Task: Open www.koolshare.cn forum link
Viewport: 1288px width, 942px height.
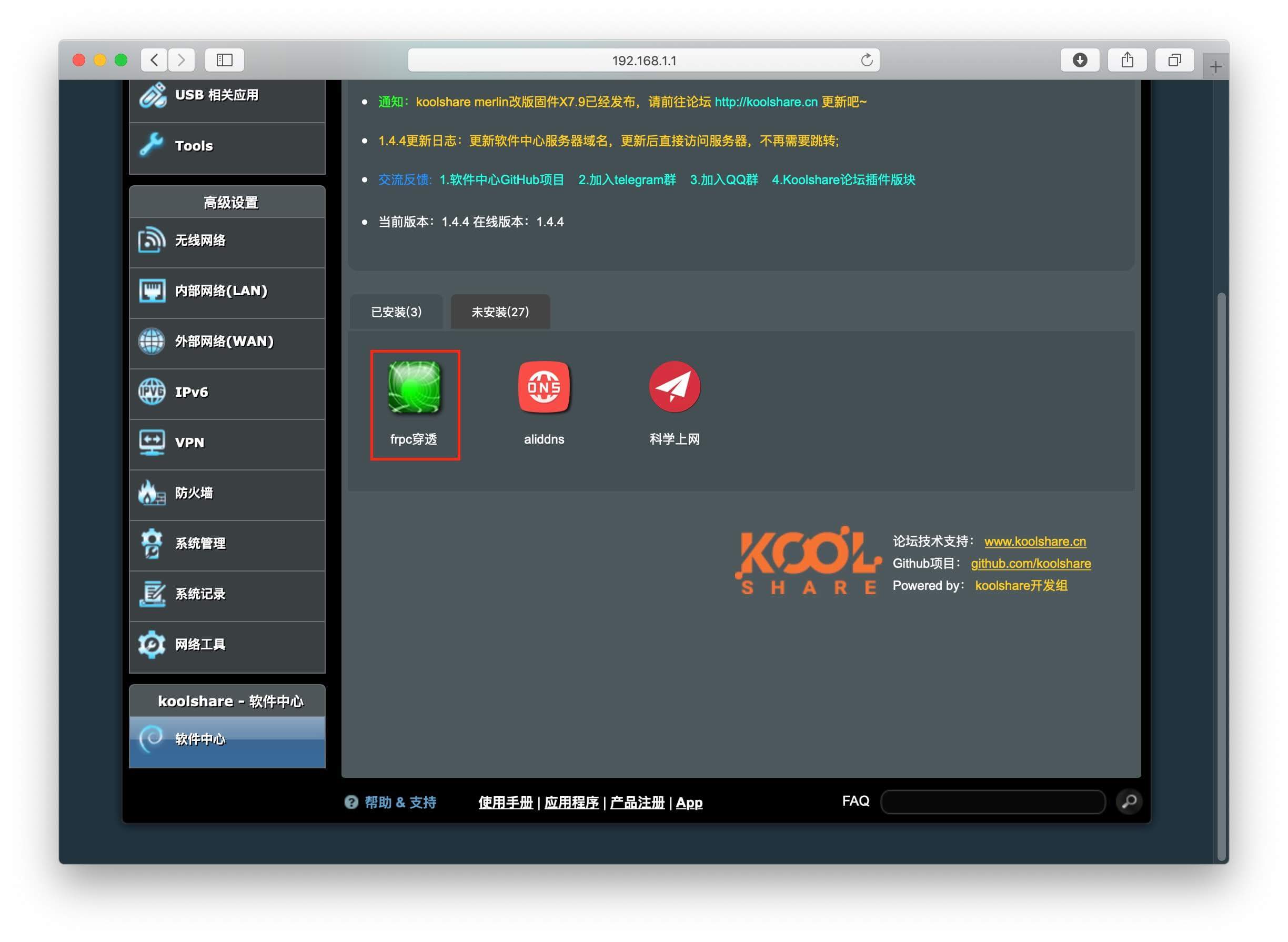Action: [1035, 541]
